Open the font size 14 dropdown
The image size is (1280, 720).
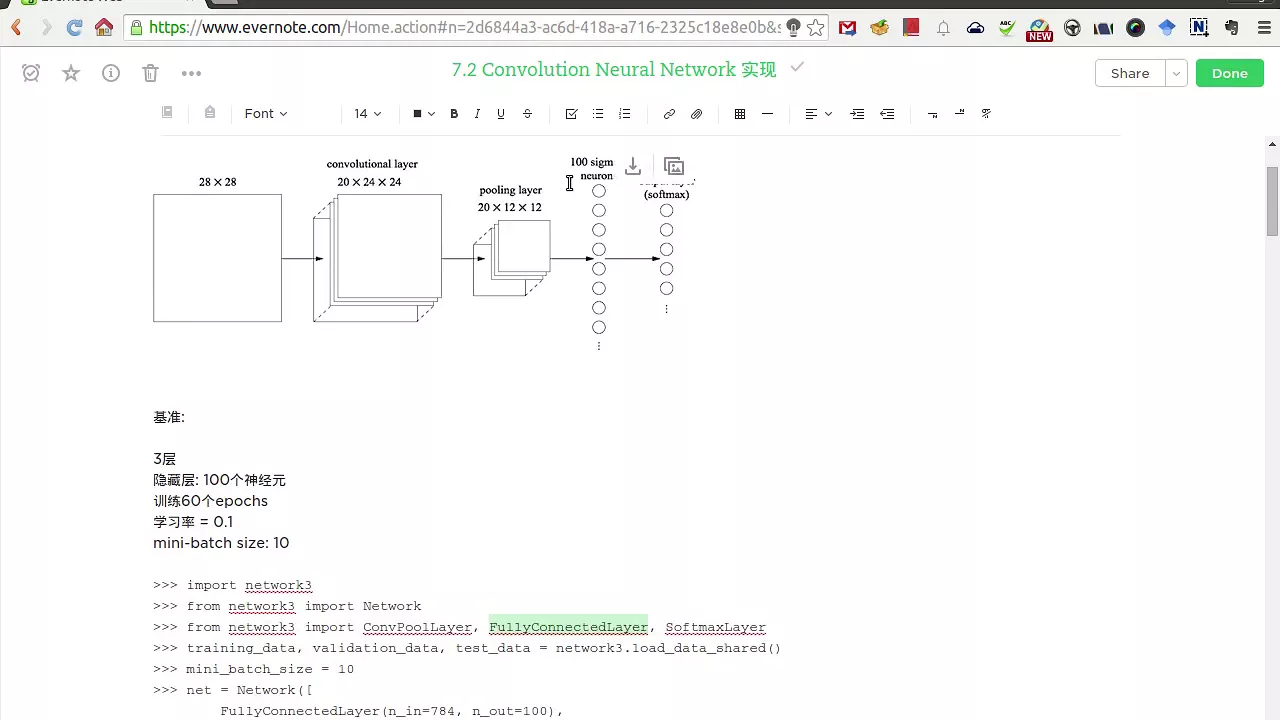[x=368, y=114]
